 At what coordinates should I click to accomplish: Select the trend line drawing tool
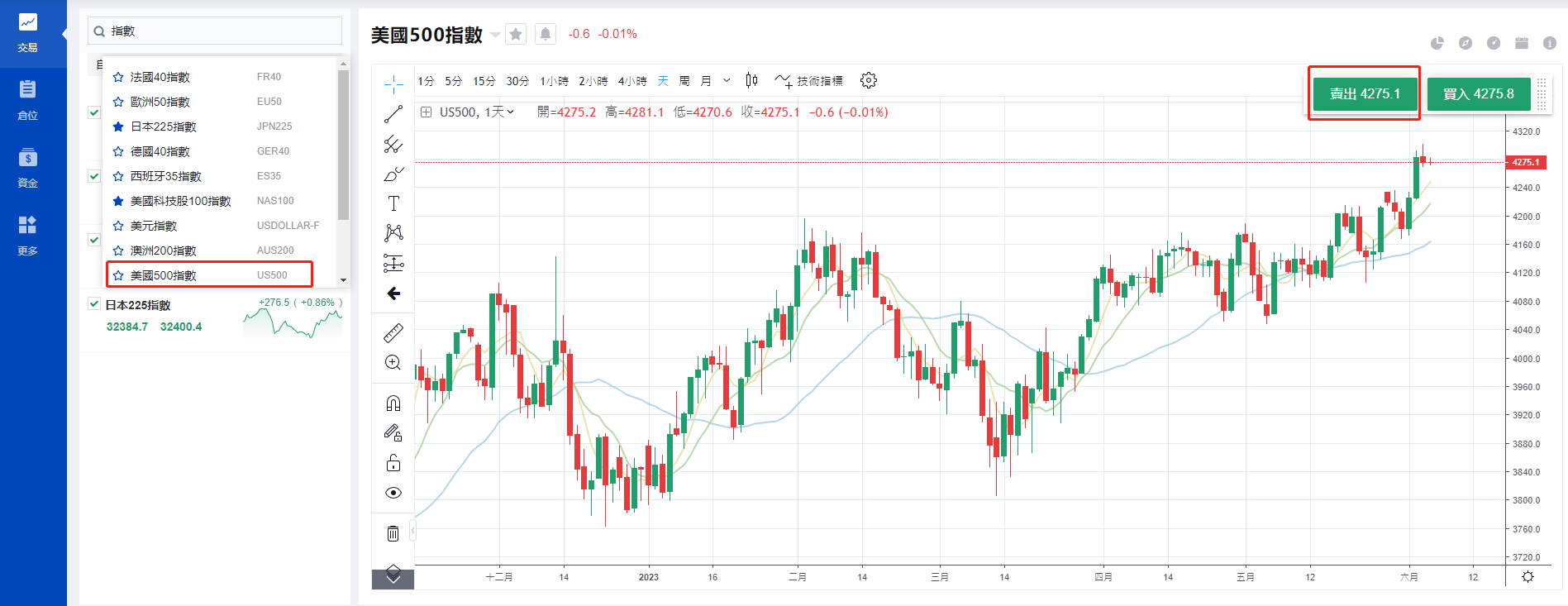pyautogui.click(x=393, y=114)
